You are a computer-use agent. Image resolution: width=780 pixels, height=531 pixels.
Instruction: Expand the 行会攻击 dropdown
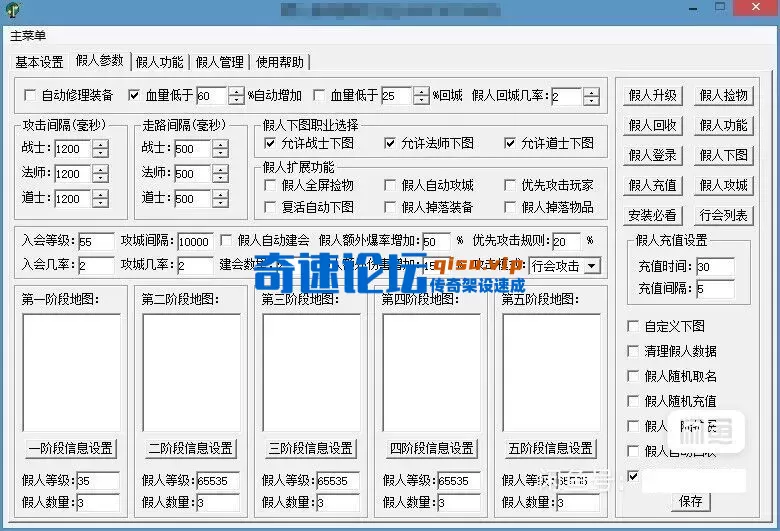(591, 266)
